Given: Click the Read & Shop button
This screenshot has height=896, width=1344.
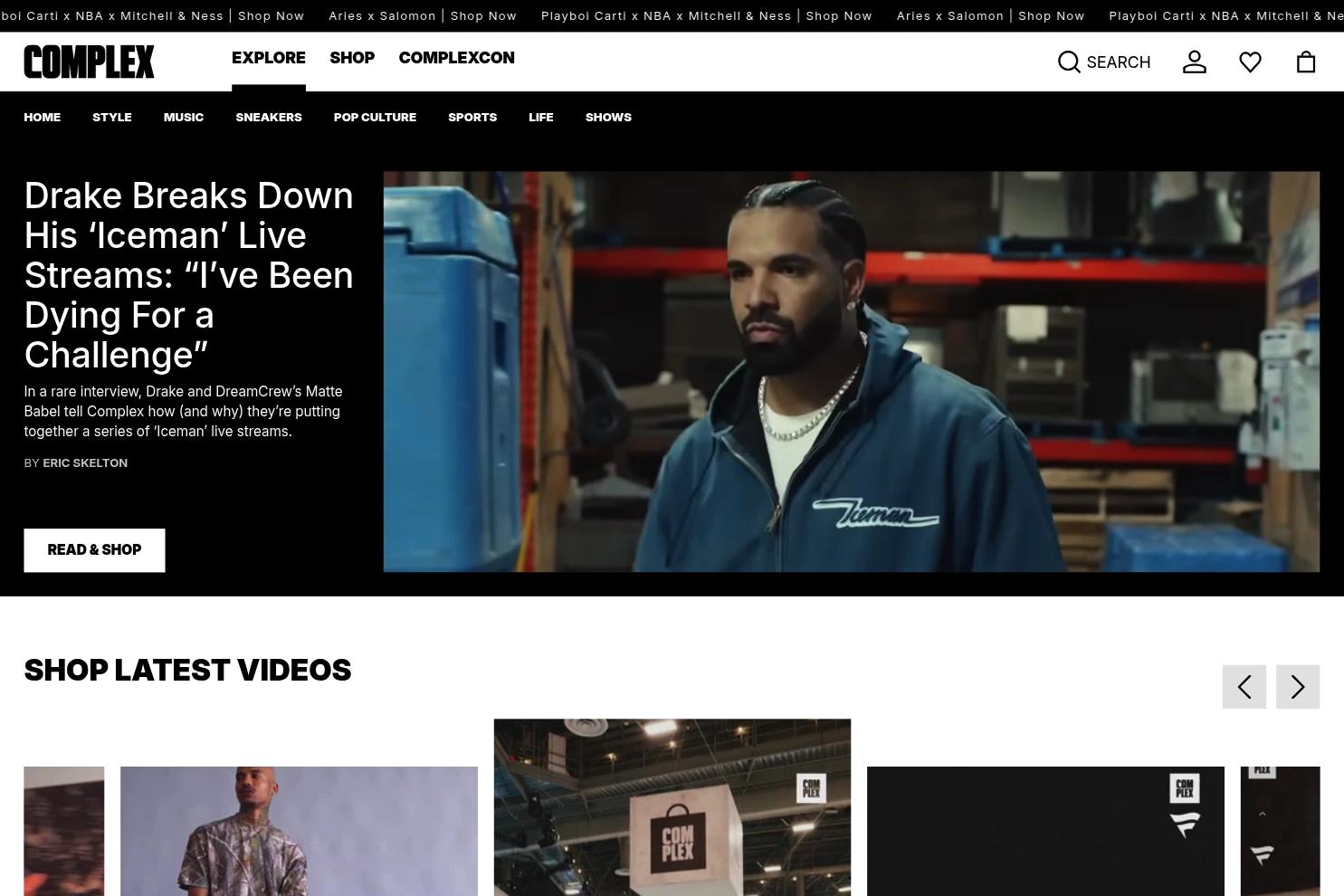Looking at the screenshot, I should tap(94, 550).
